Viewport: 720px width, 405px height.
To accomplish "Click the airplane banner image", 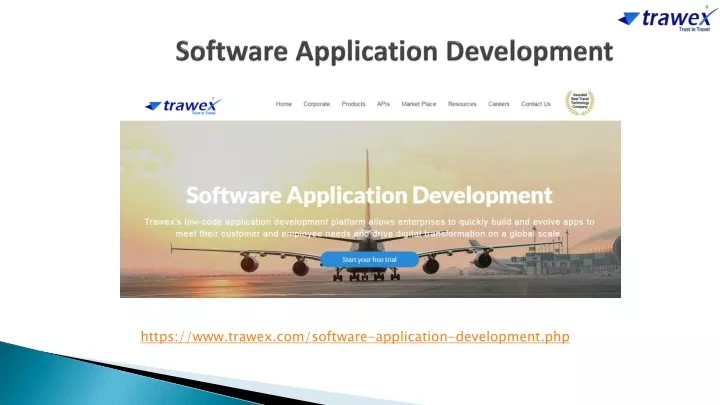I will point(370,209).
